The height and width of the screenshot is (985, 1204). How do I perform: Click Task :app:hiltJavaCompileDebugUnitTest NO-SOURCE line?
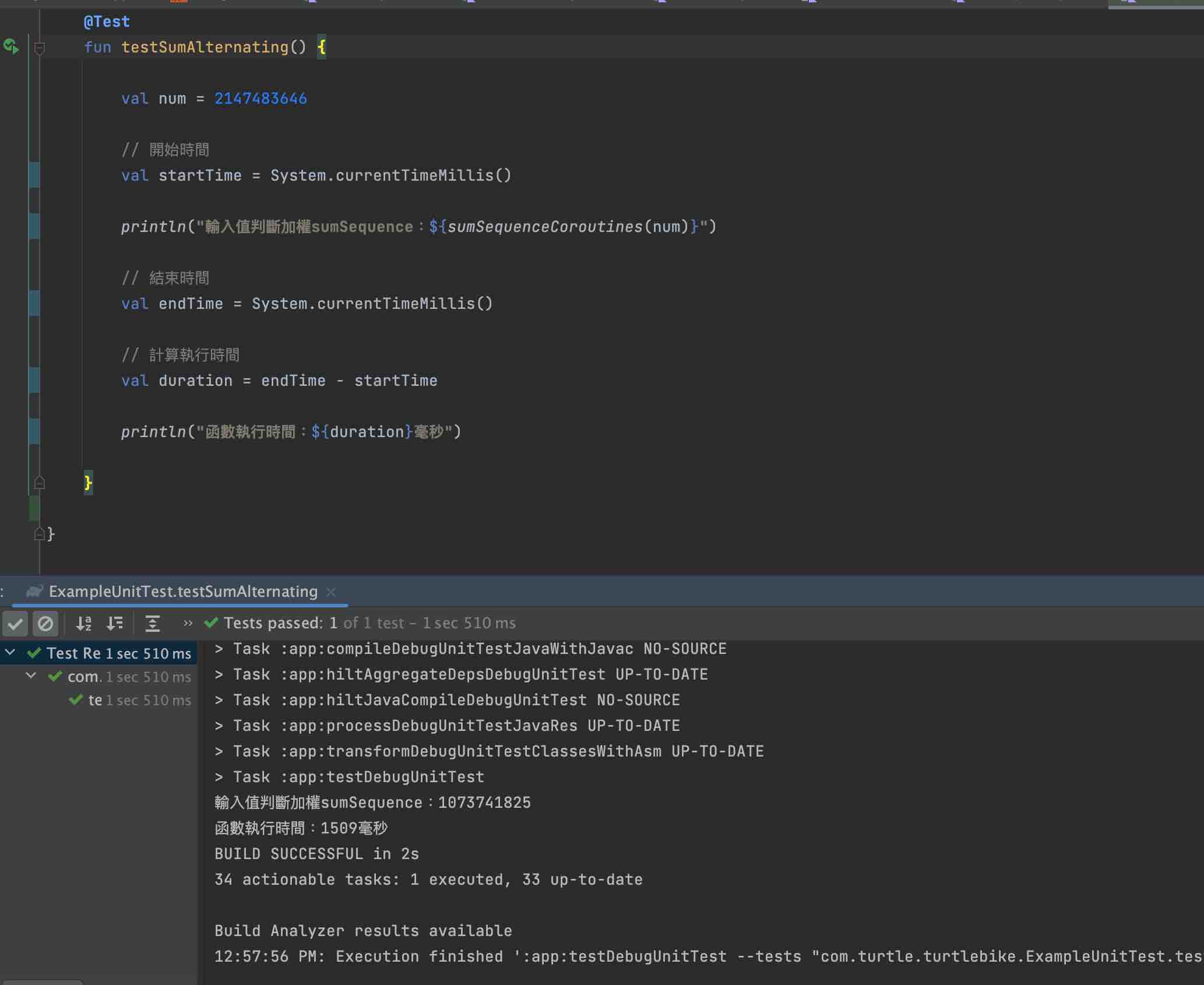pos(447,700)
